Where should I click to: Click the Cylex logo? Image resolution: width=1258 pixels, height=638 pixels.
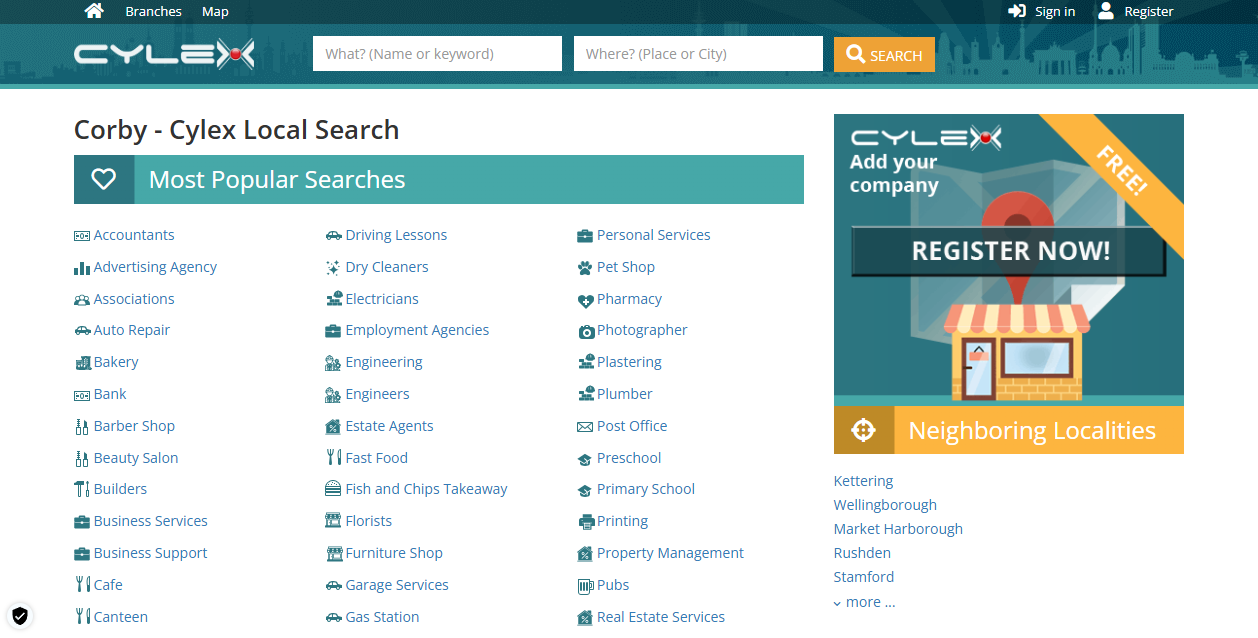pos(163,53)
